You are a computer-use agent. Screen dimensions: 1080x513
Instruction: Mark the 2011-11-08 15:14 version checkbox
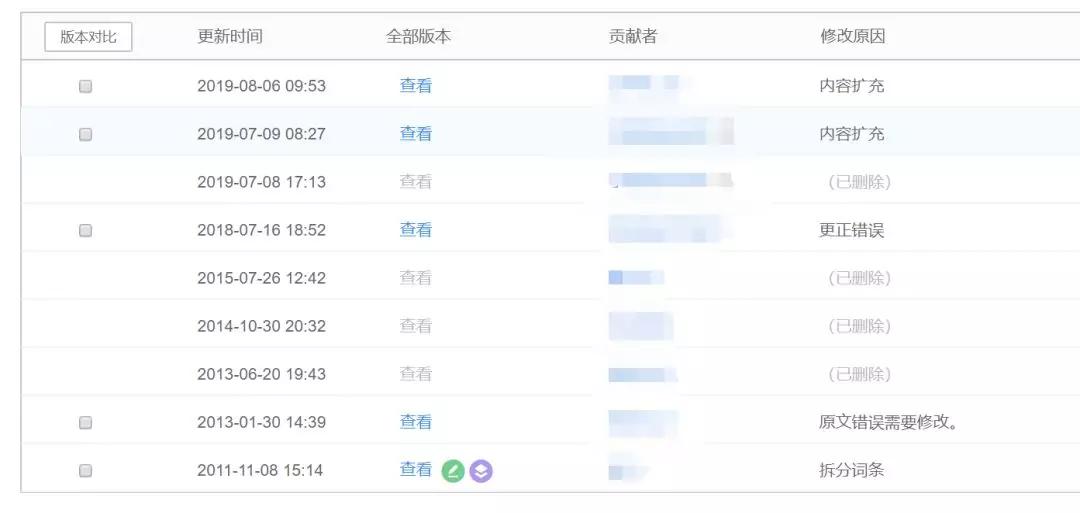click(x=85, y=470)
